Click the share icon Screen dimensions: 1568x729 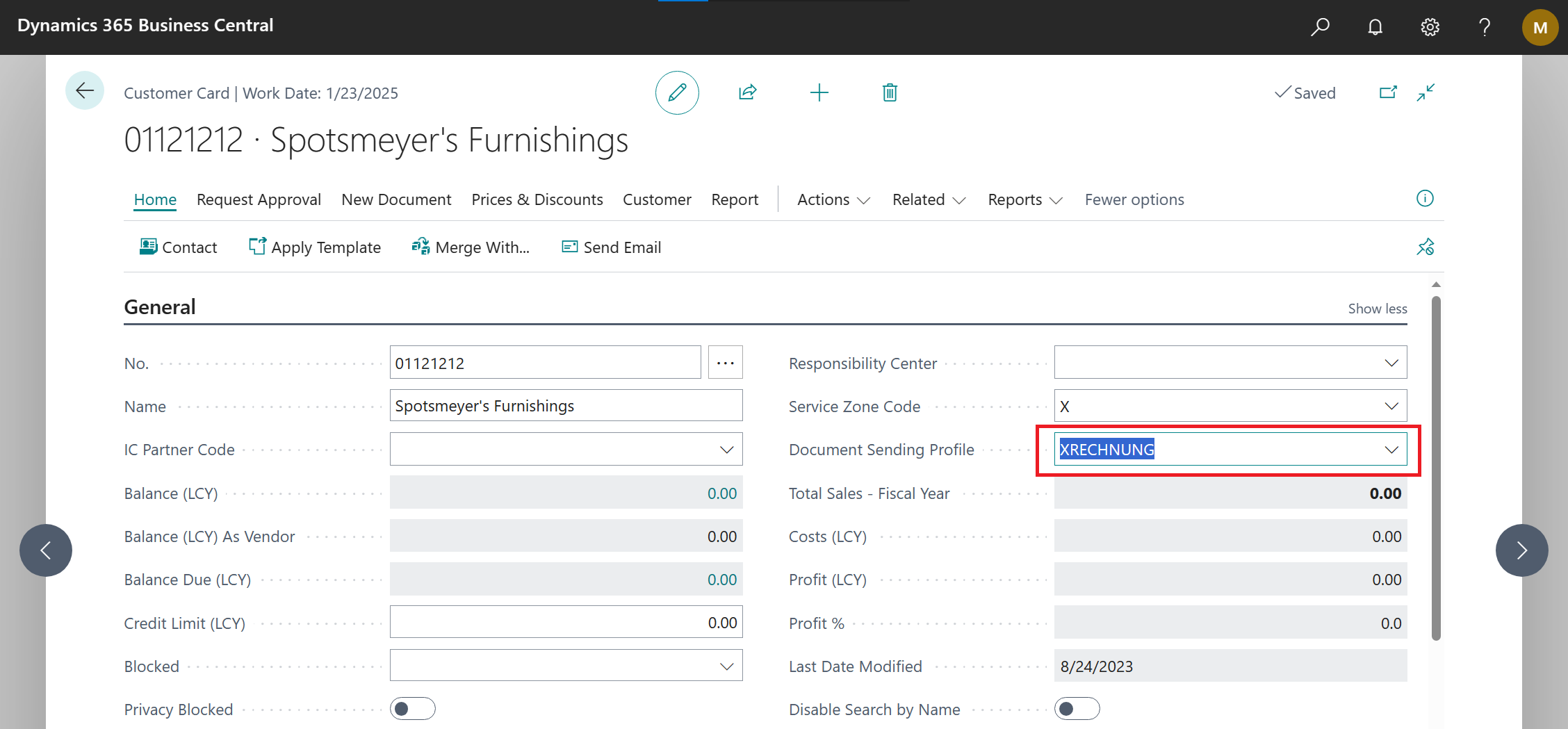tap(748, 92)
